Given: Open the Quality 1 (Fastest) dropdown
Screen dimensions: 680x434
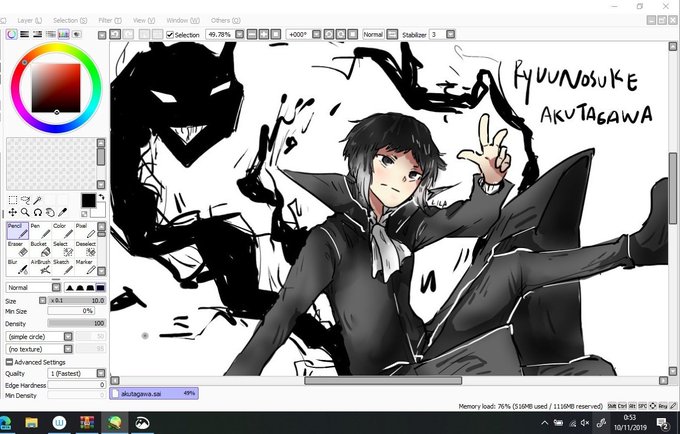Looking at the screenshot, I should 77,373.
